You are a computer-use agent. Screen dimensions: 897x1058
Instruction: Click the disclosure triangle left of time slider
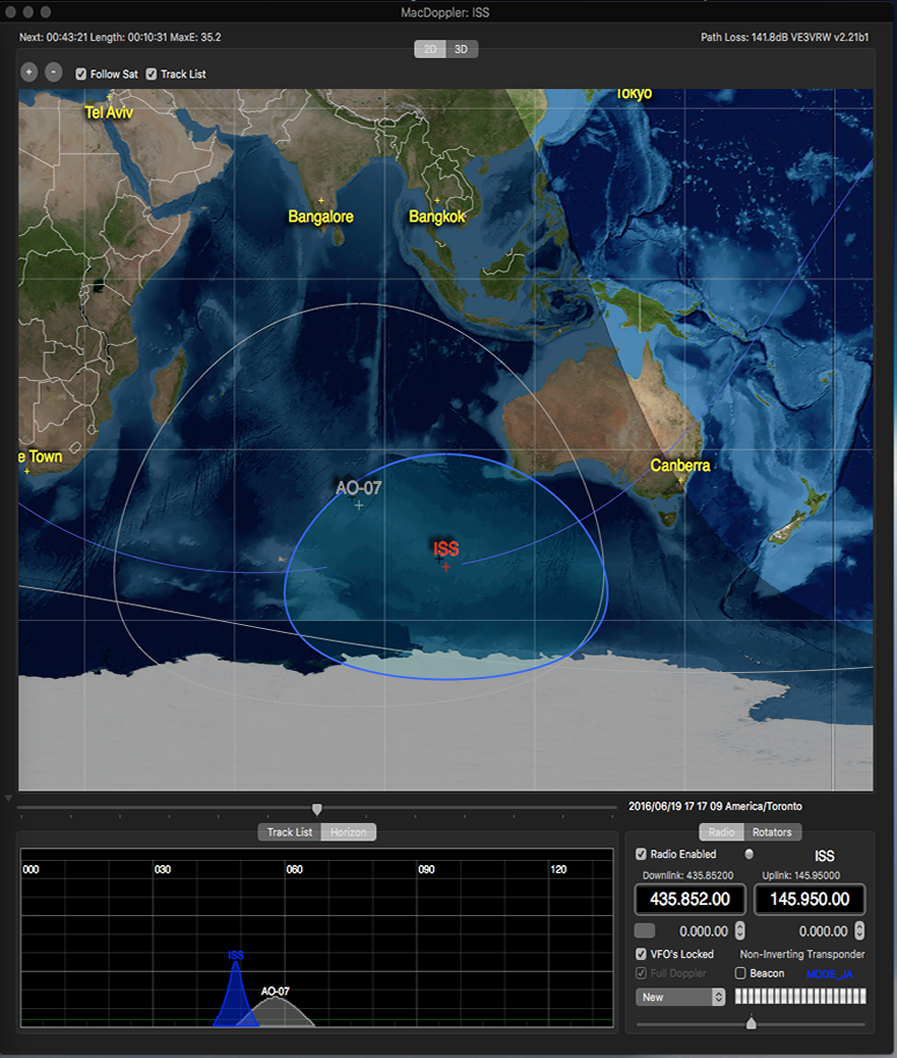(x=9, y=798)
